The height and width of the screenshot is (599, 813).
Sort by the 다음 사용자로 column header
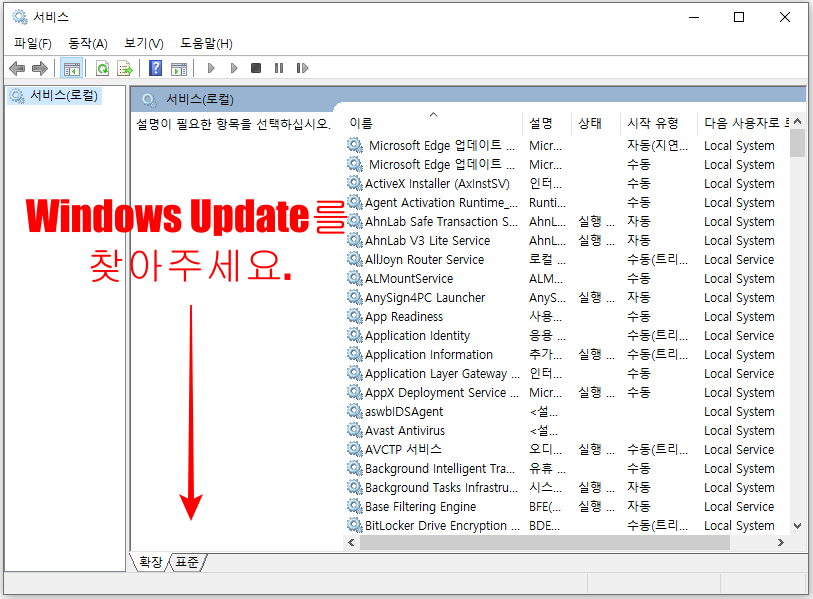click(744, 123)
